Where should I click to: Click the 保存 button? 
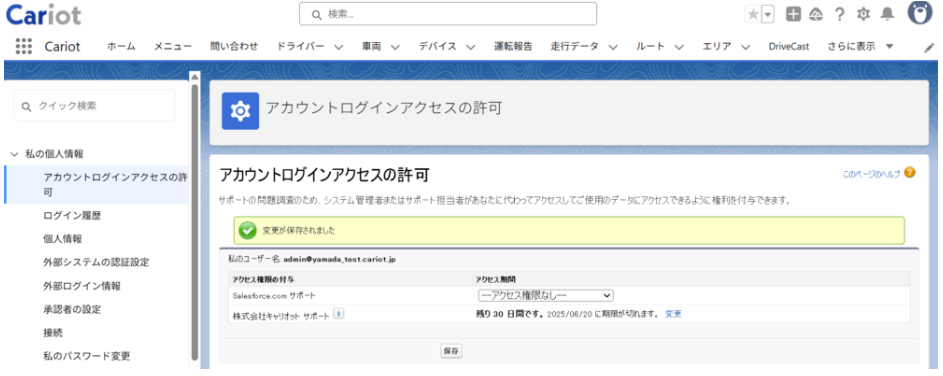(x=451, y=351)
